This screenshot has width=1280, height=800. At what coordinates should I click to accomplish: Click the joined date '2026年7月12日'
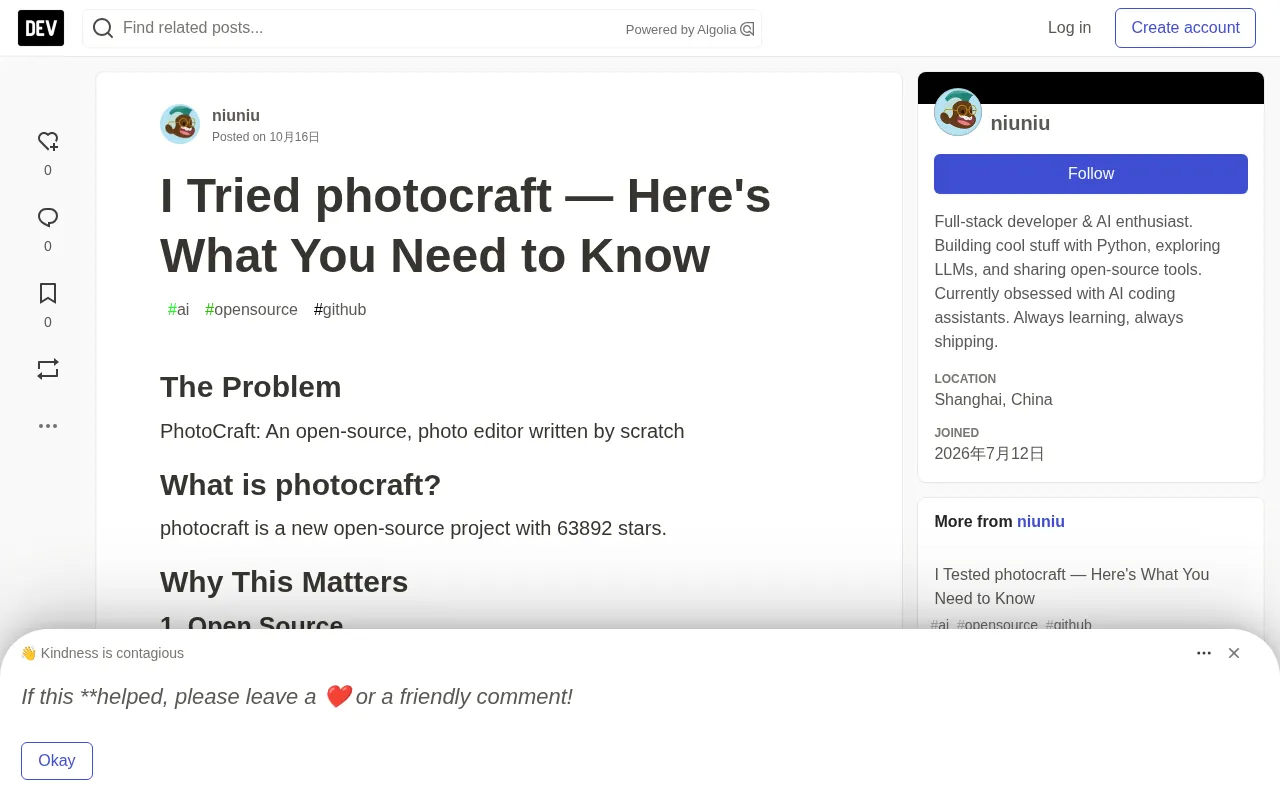pos(989,453)
